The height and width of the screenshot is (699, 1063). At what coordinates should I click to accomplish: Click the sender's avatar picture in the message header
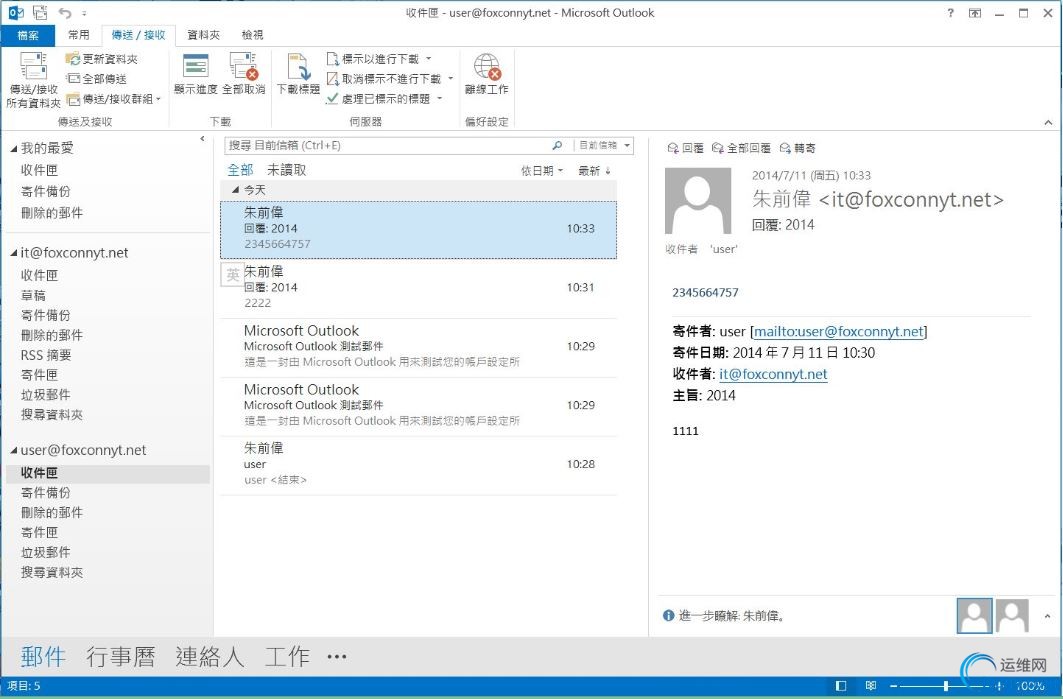(698, 201)
